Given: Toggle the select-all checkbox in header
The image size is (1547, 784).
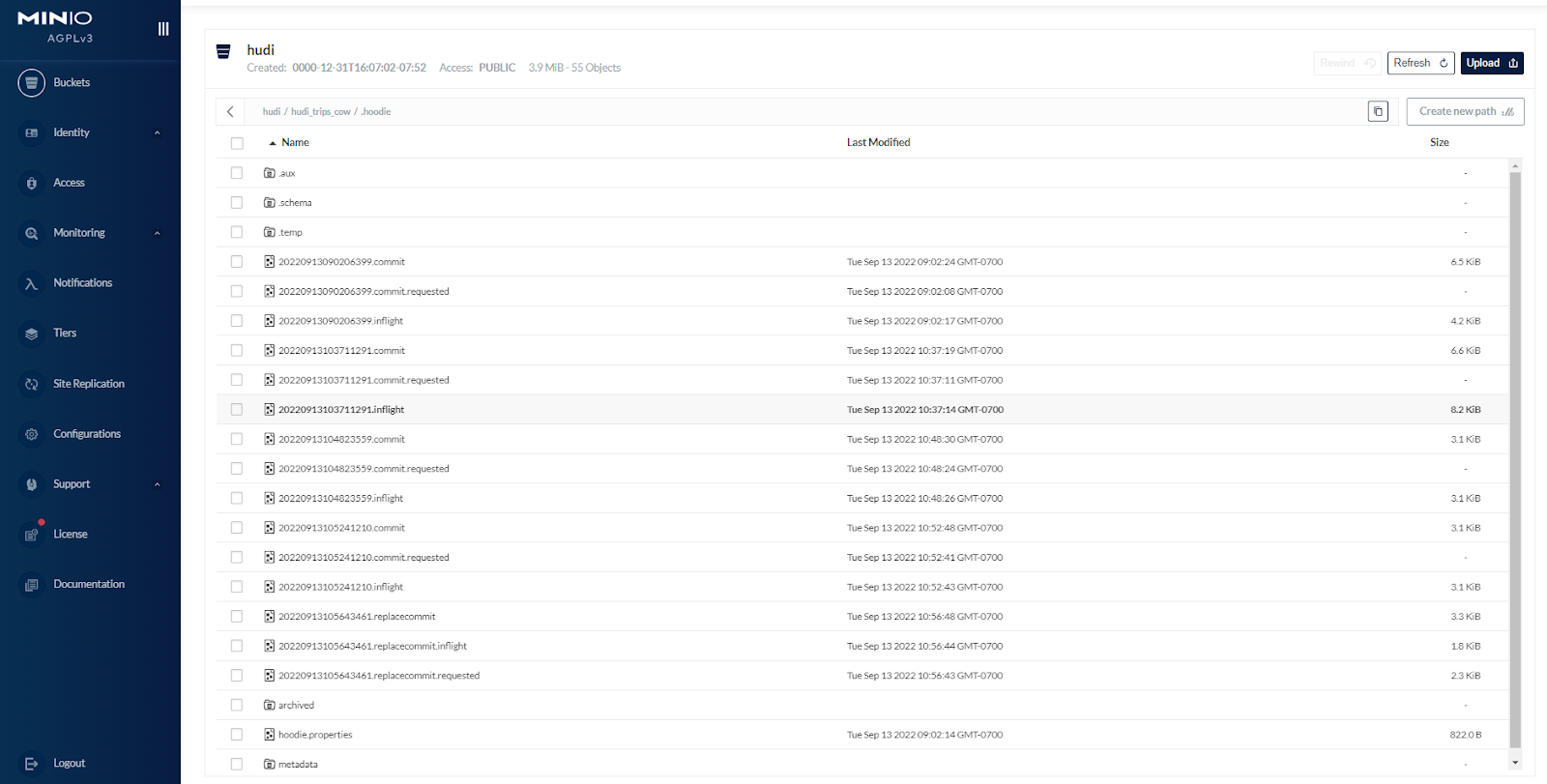Looking at the screenshot, I should coord(237,143).
